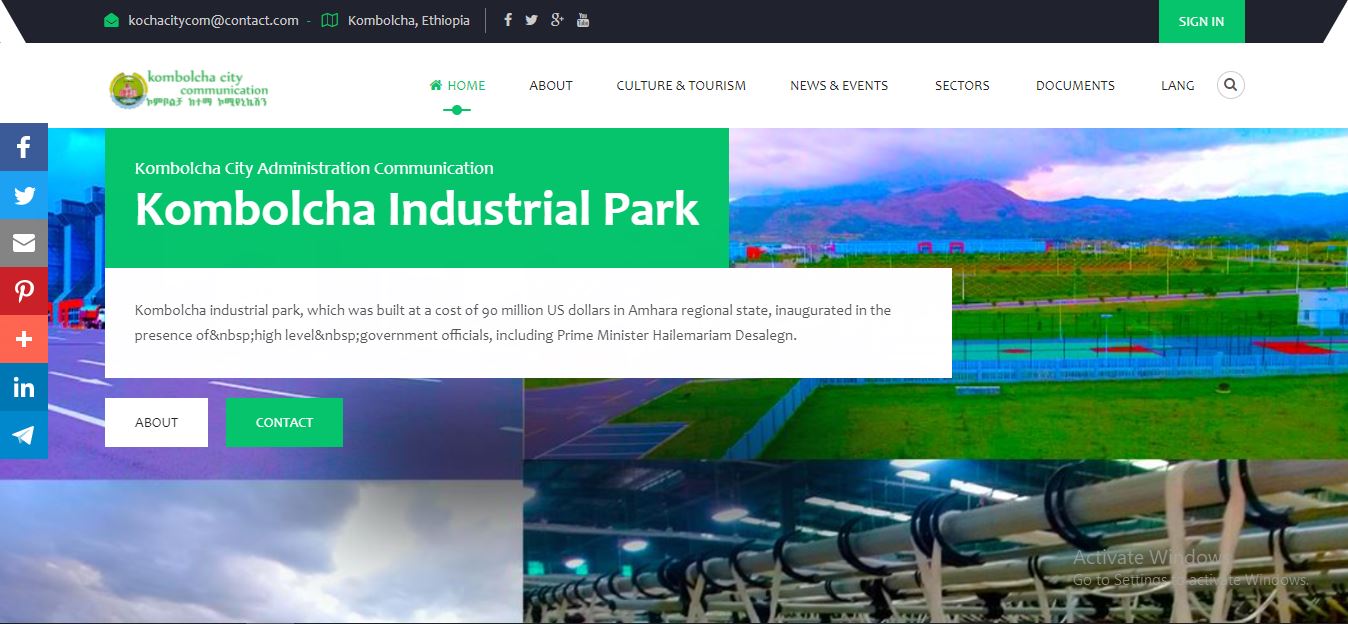Screen dimensions: 1348x624
Task: Click the top bar Twitter icon
Action: point(531,20)
